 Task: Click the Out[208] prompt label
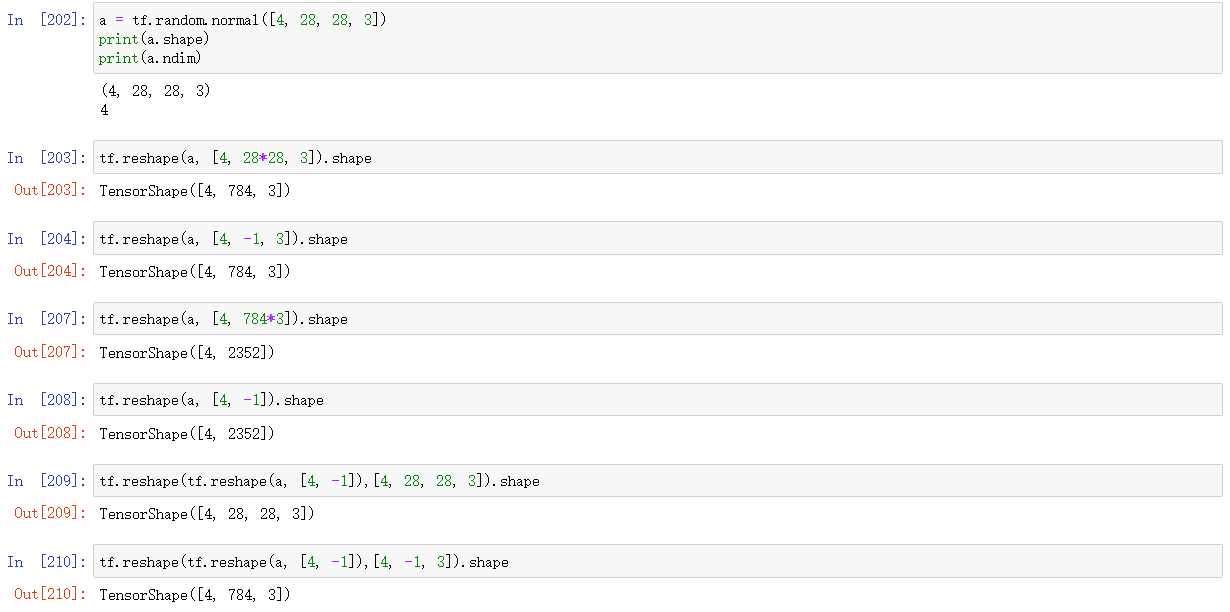tap(51, 433)
